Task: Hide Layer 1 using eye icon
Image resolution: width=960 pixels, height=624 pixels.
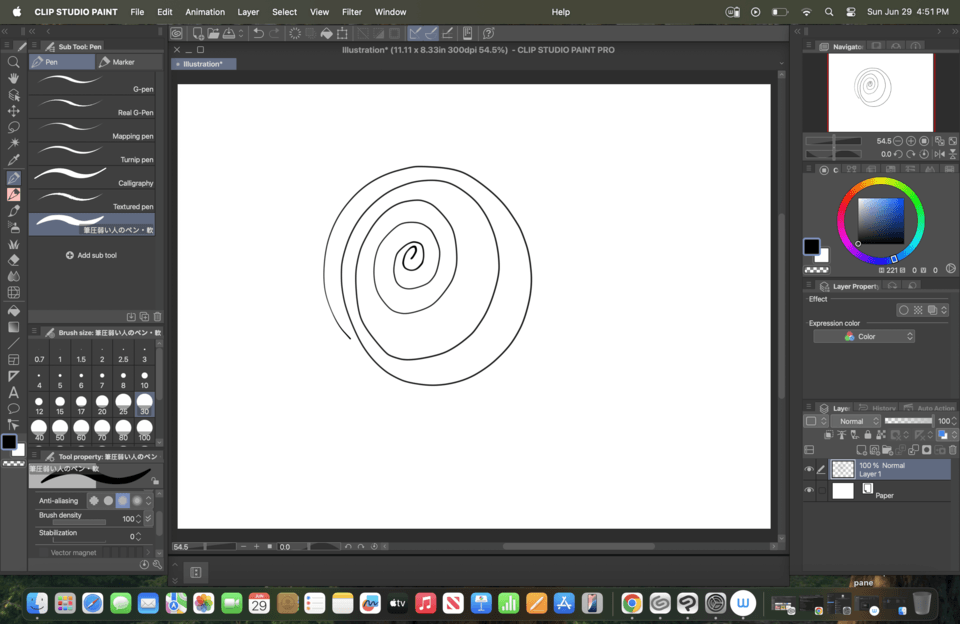Action: (809, 470)
